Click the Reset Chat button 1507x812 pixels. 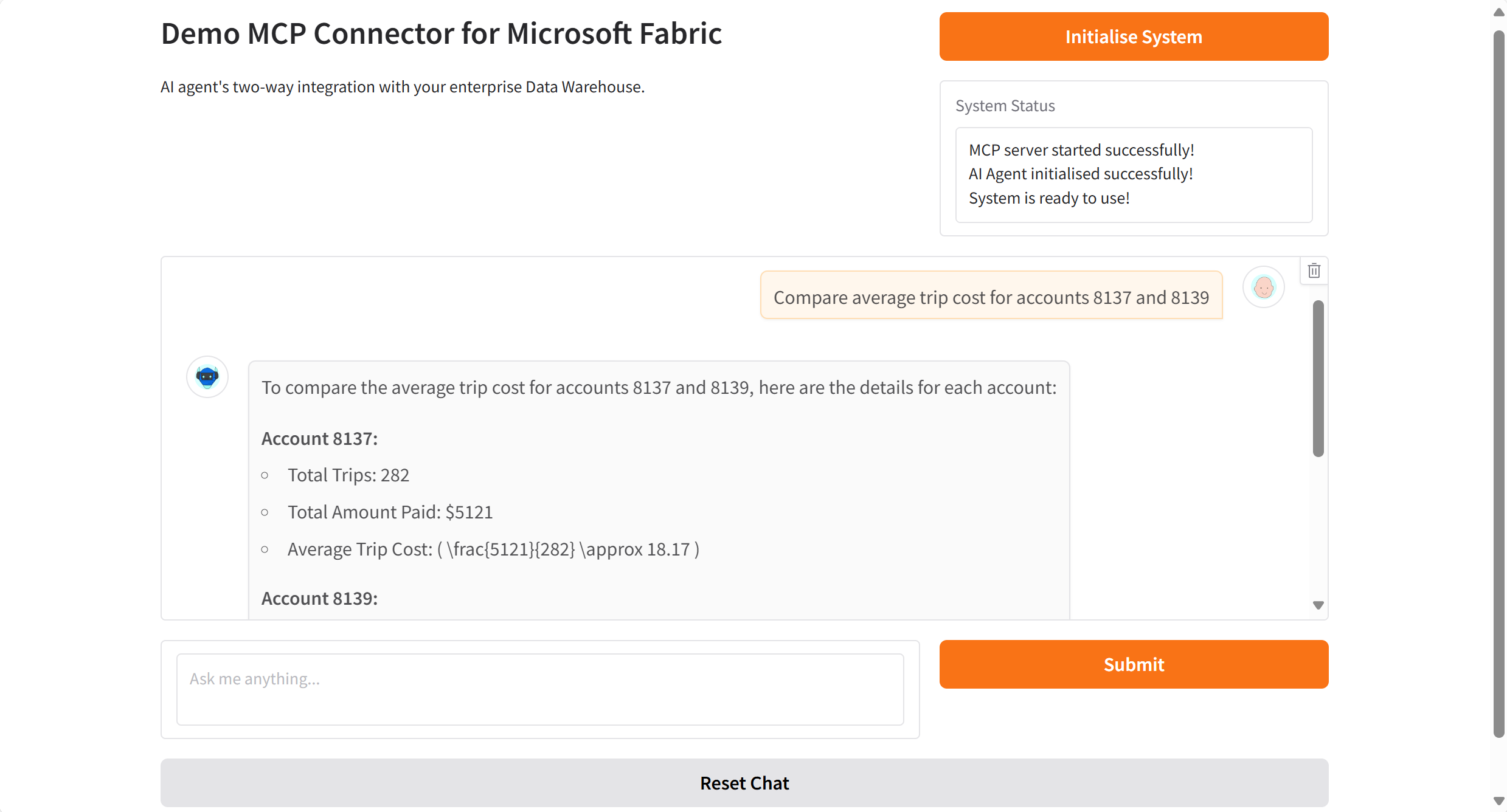click(x=744, y=783)
